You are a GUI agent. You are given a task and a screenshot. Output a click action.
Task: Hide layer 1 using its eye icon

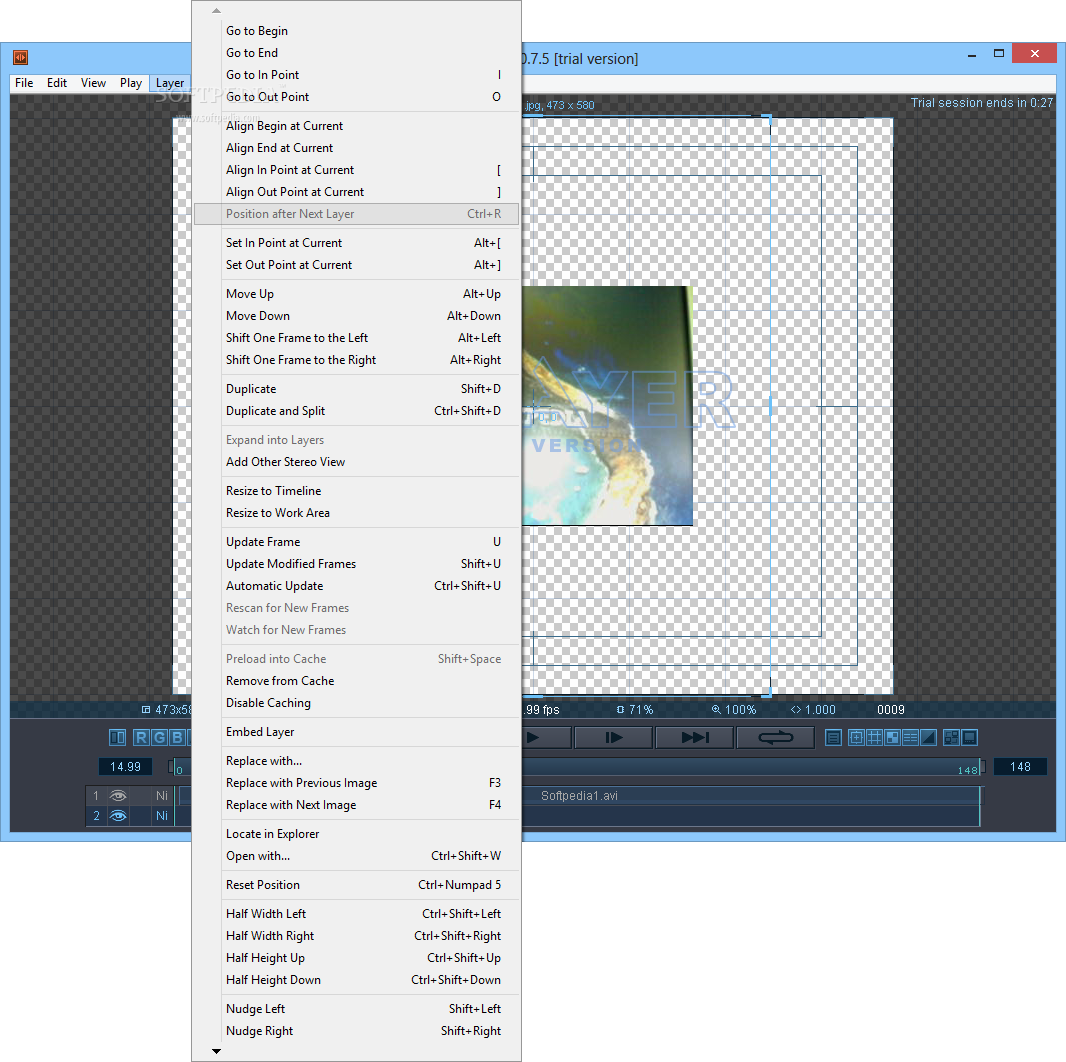click(118, 795)
